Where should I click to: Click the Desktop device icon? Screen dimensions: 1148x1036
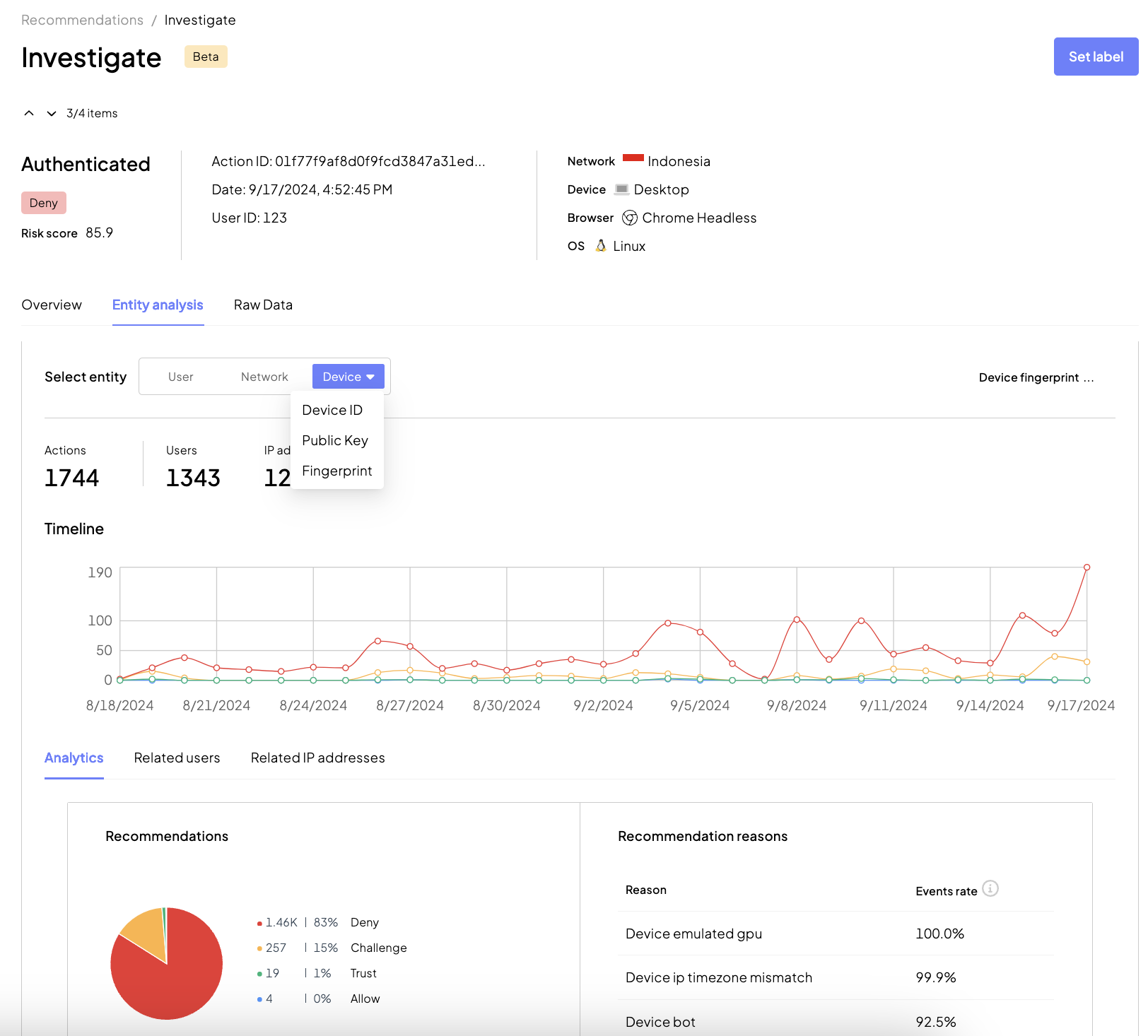tap(621, 189)
